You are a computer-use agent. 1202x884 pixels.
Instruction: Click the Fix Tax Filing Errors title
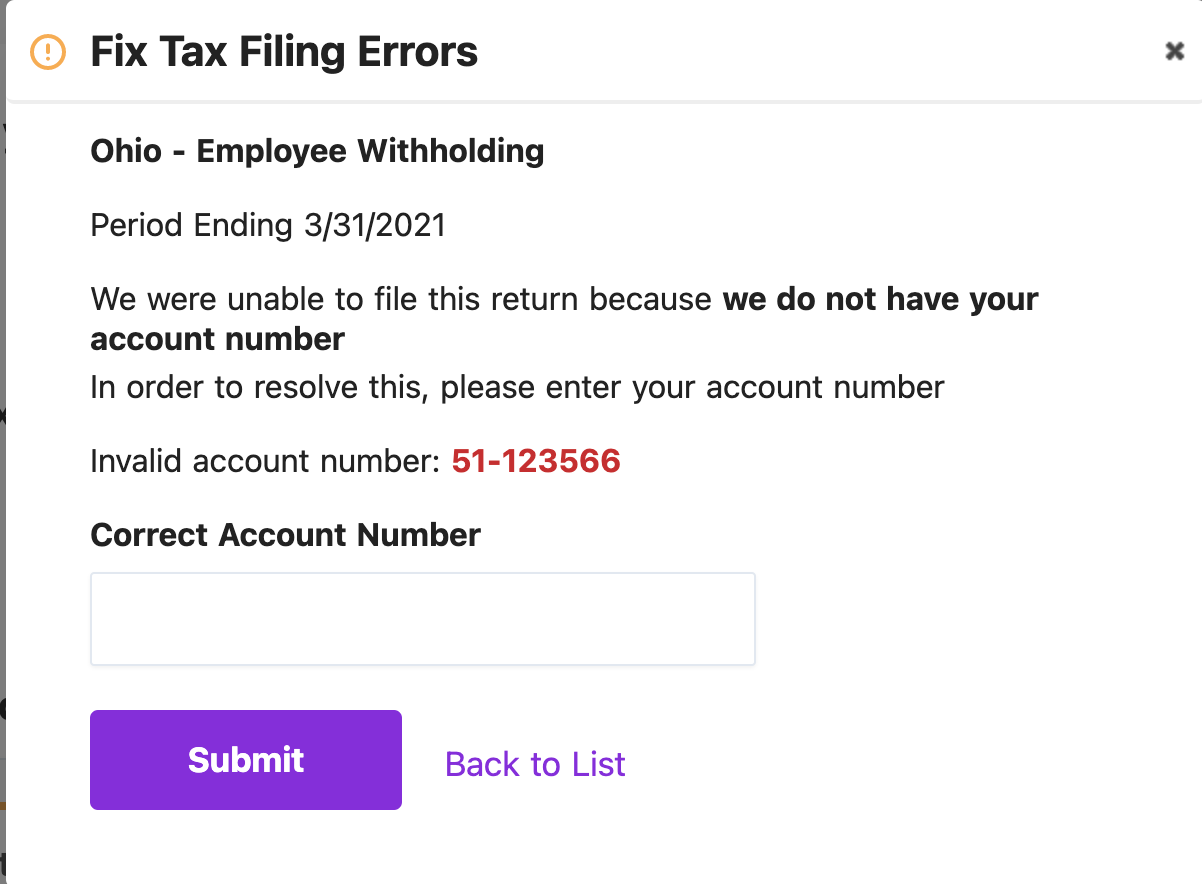tap(283, 51)
